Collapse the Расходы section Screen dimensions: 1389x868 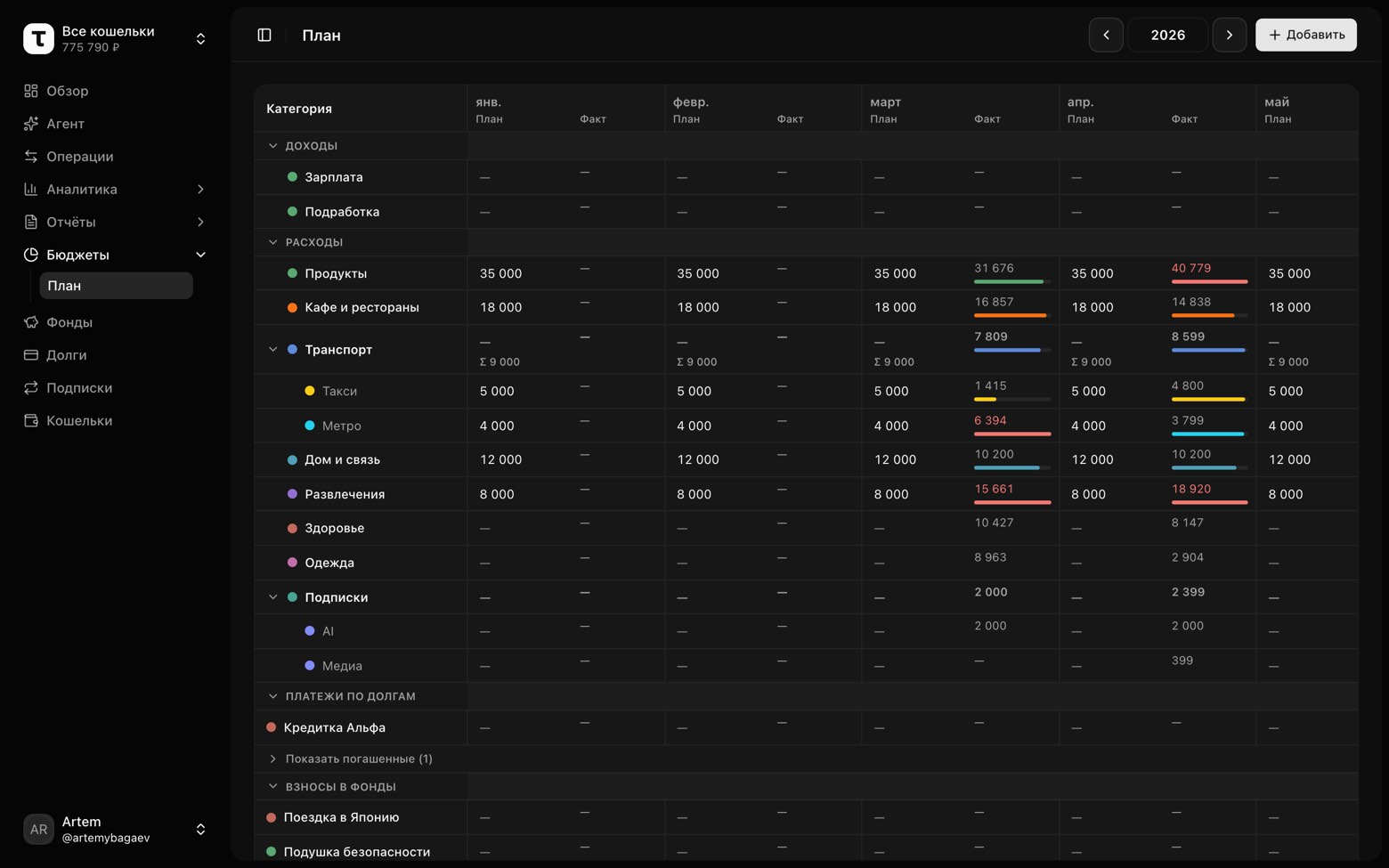(273, 242)
